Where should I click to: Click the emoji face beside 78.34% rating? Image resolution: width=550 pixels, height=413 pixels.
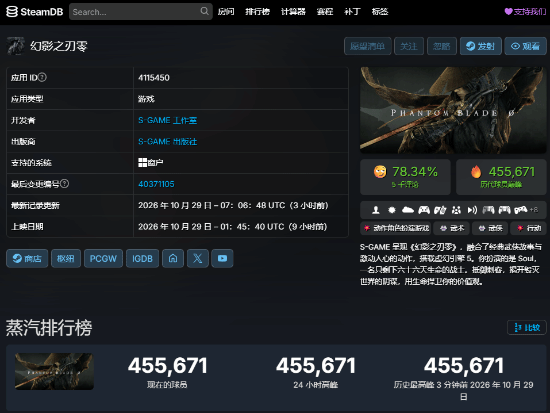click(380, 172)
